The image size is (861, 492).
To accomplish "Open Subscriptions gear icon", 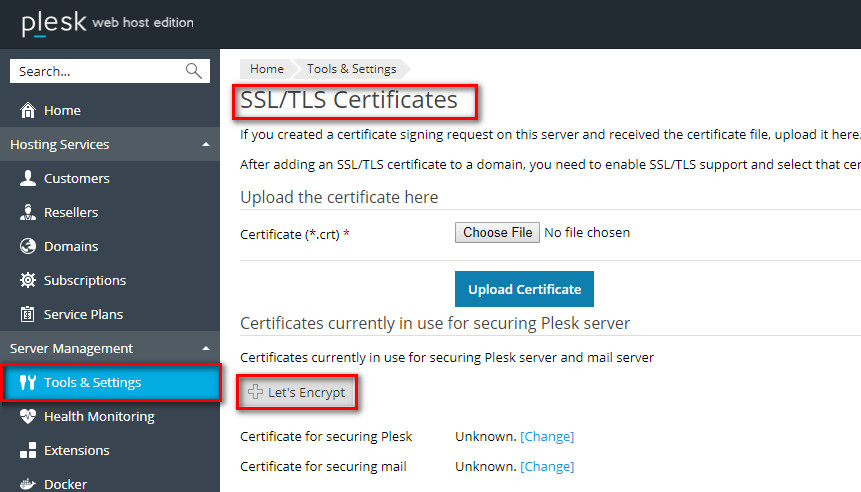I will tap(27, 280).
